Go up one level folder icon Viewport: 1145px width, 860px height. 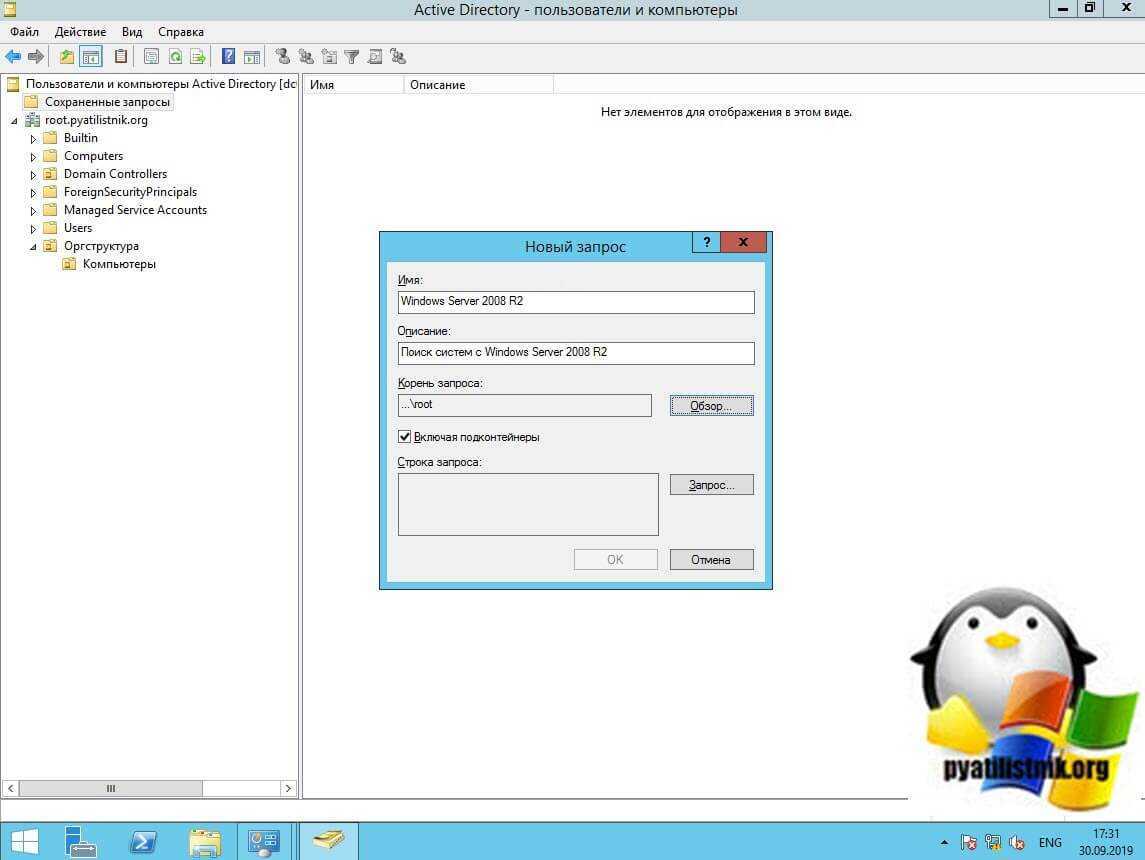[x=66, y=56]
